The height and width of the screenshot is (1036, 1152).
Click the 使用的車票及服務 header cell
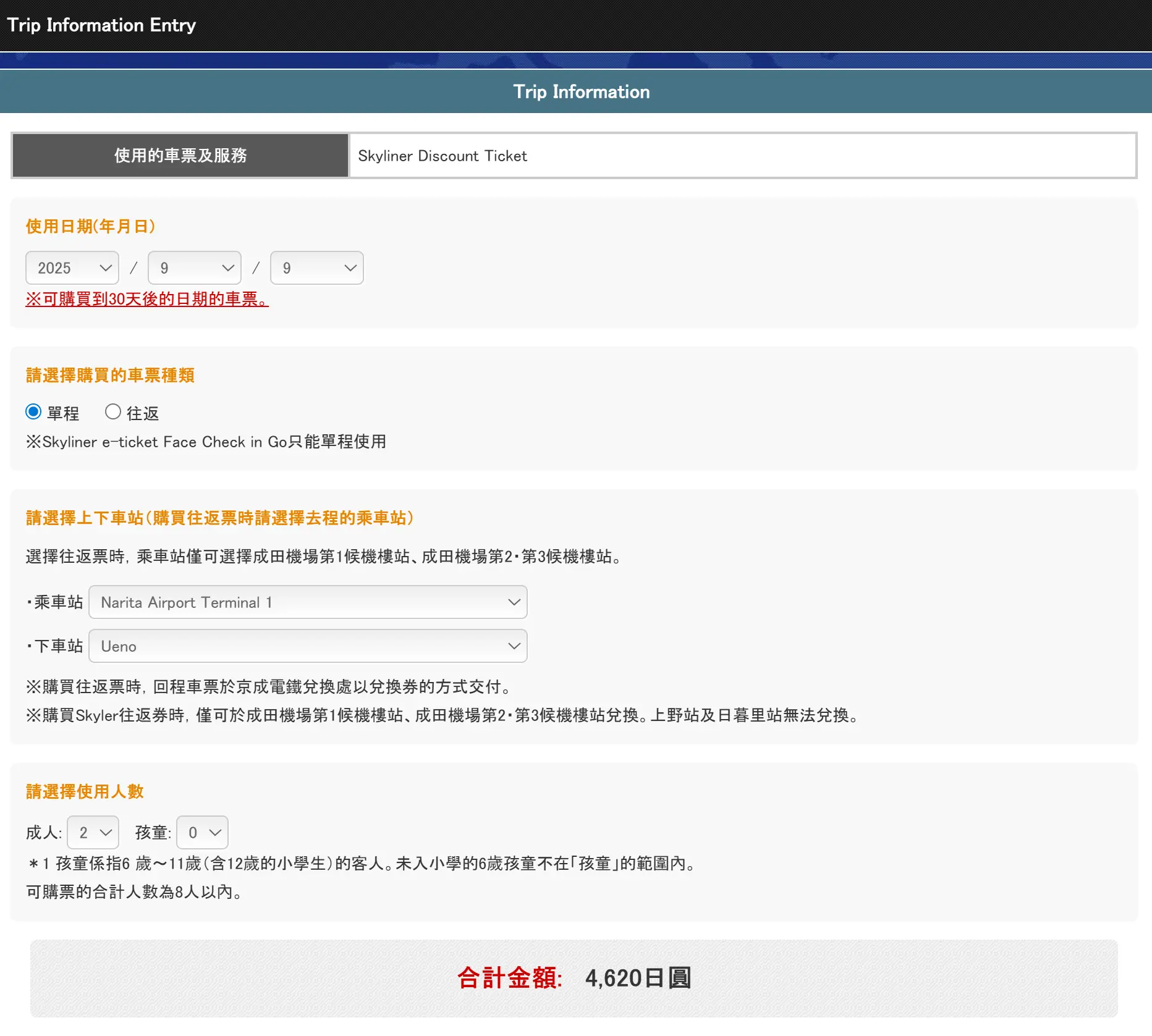click(x=180, y=156)
